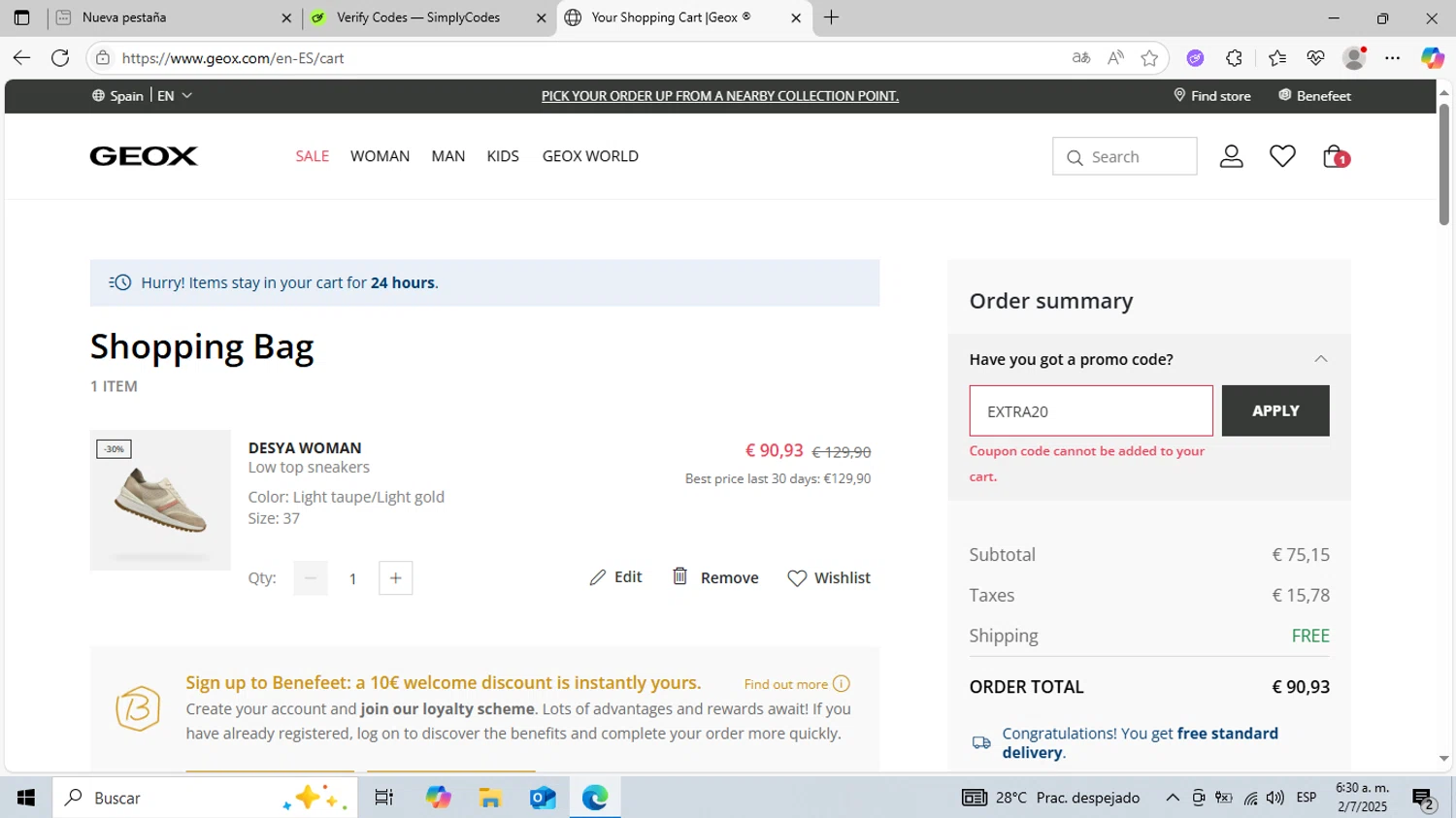Screen dimensions: 1456x818
Task: Open Windows Start menu
Action: coord(26,798)
